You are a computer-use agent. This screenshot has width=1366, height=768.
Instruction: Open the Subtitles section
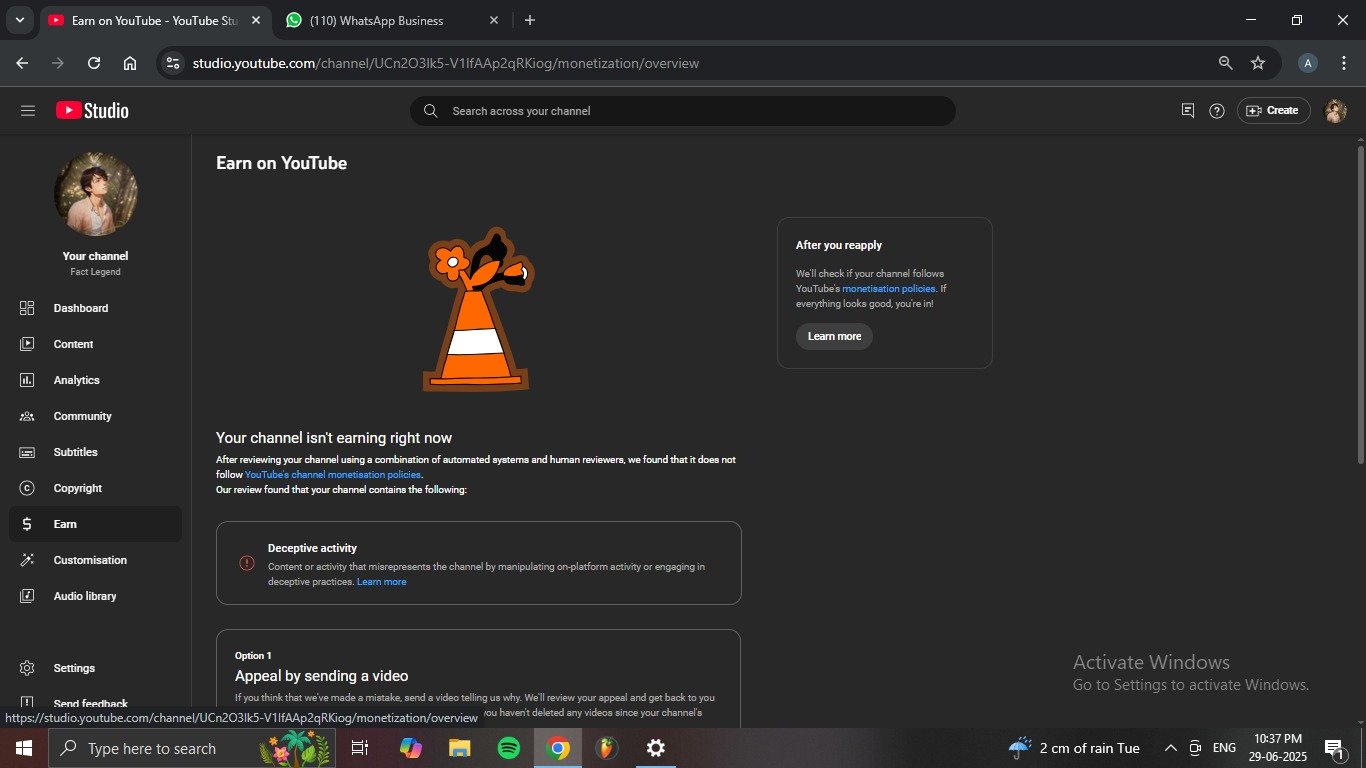95,452
